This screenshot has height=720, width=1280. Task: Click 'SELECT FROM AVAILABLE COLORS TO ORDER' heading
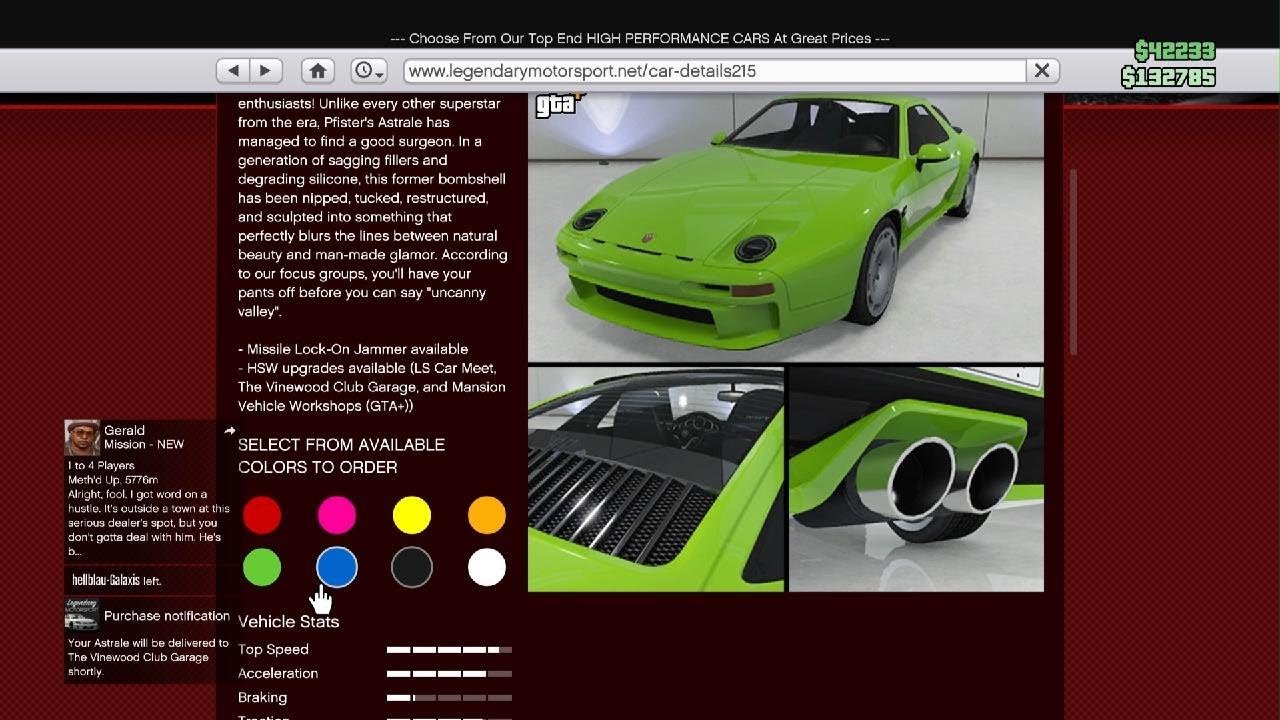tap(341, 456)
